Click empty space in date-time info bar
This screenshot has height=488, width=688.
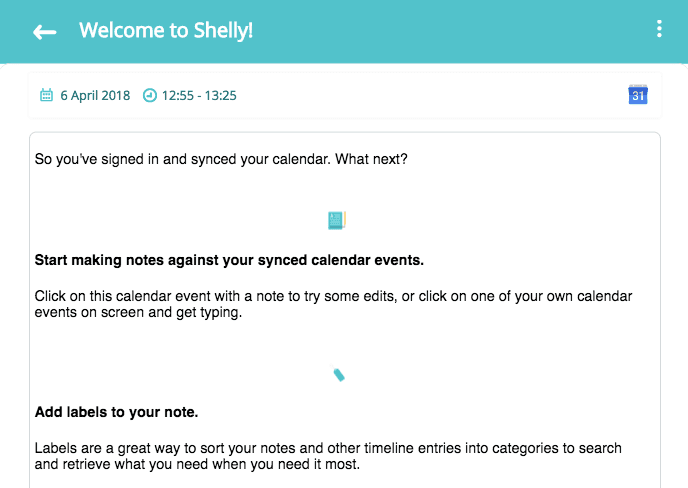tap(430, 95)
